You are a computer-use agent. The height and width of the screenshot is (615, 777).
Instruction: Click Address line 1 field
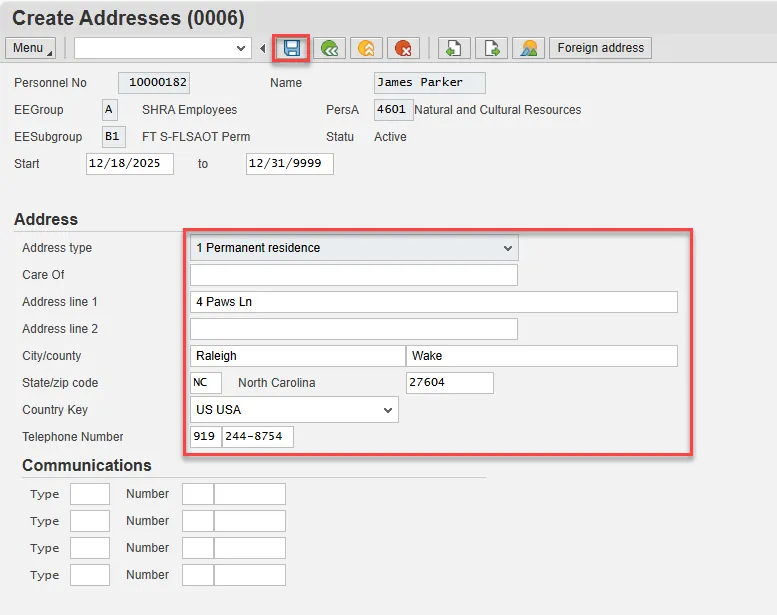click(x=434, y=302)
